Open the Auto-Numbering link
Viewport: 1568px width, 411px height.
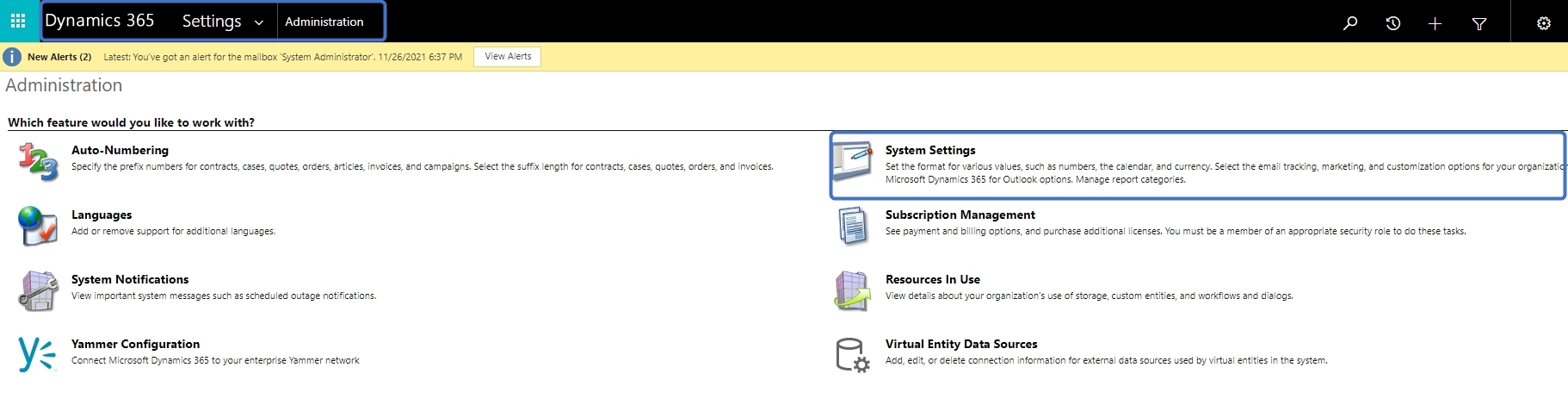click(x=120, y=150)
